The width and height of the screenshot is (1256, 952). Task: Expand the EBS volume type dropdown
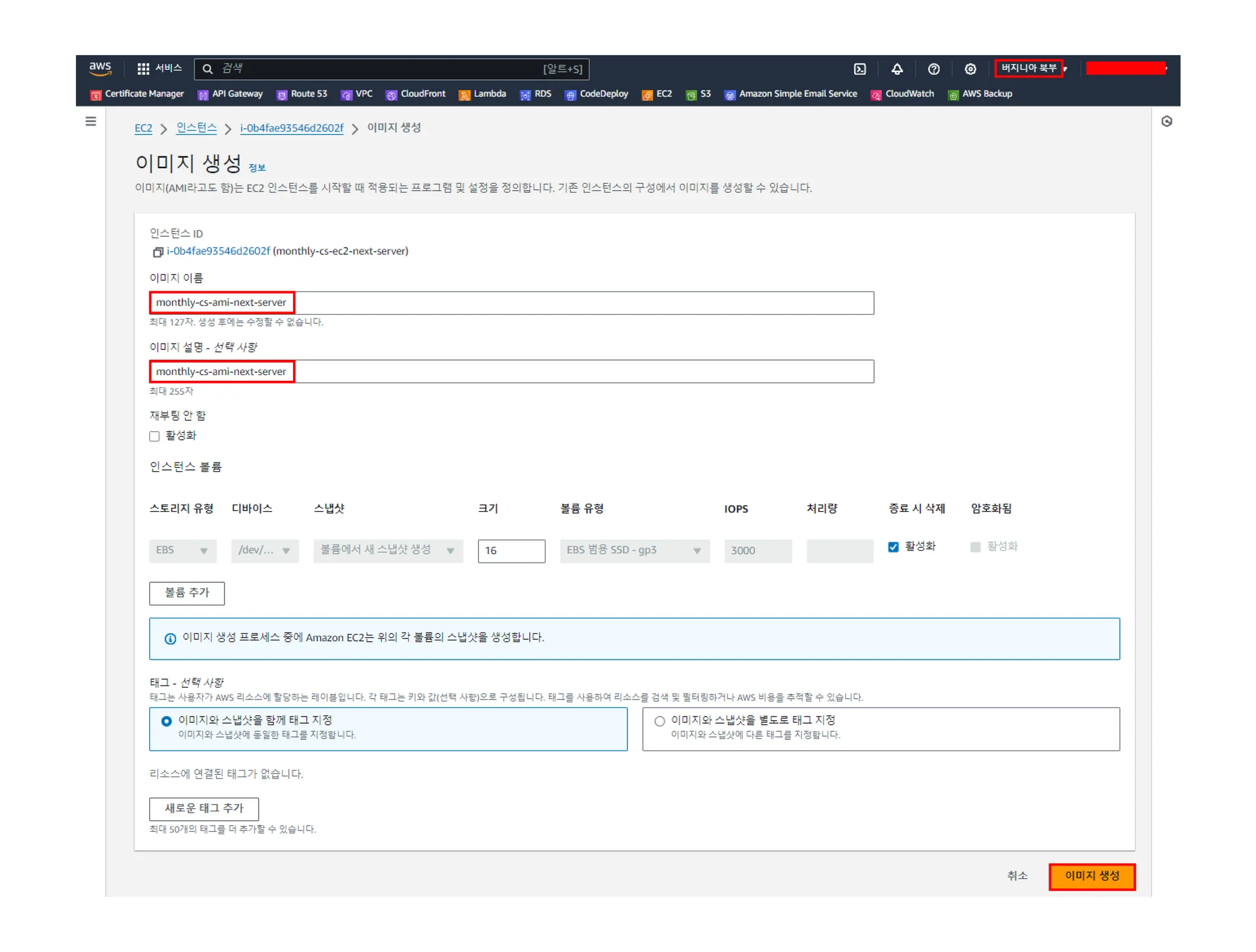point(634,551)
